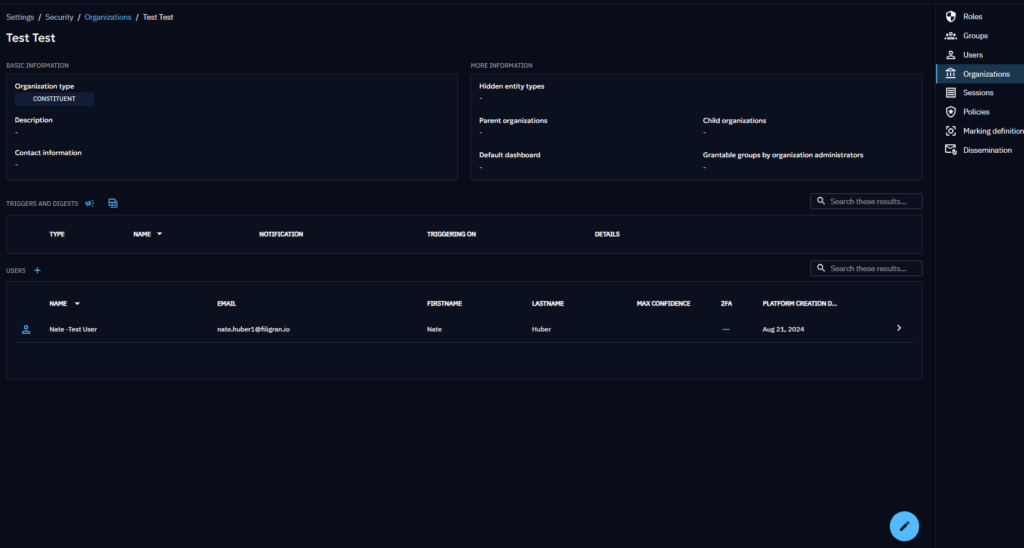Add a user with the plus icon

point(38,270)
